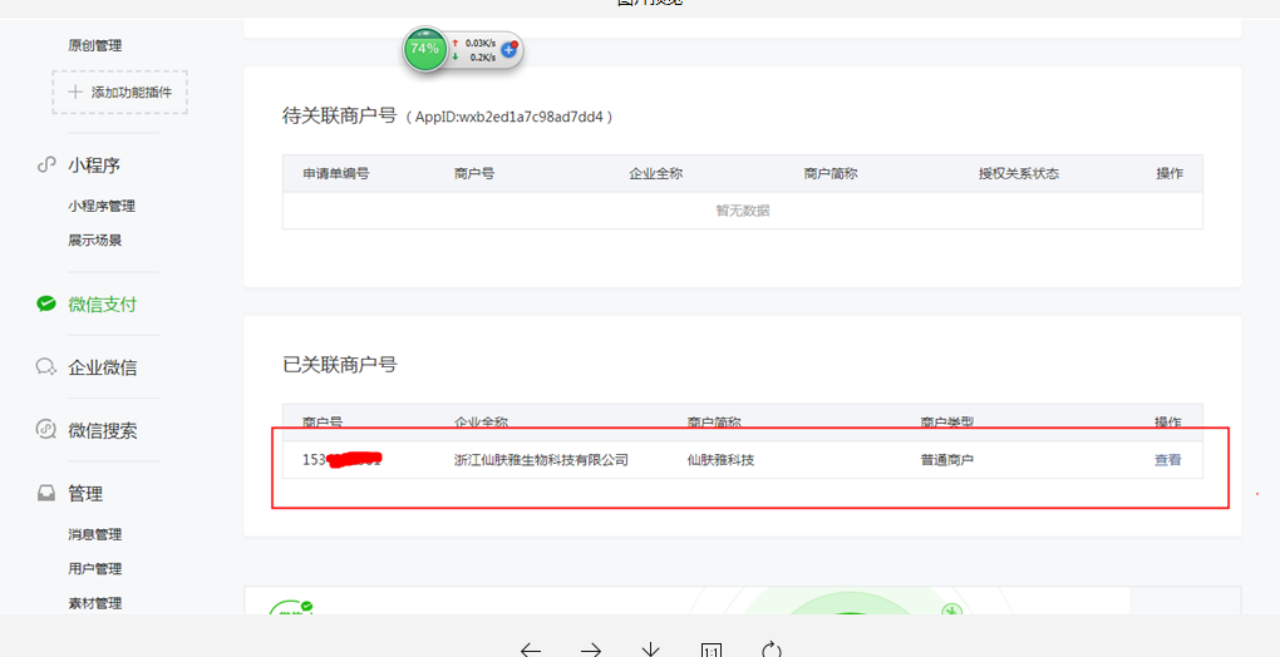1280x657 pixels.
Task: Click the 小程序 link icon in sidebar
Action: pyautogui.click(x=46, y=165)
